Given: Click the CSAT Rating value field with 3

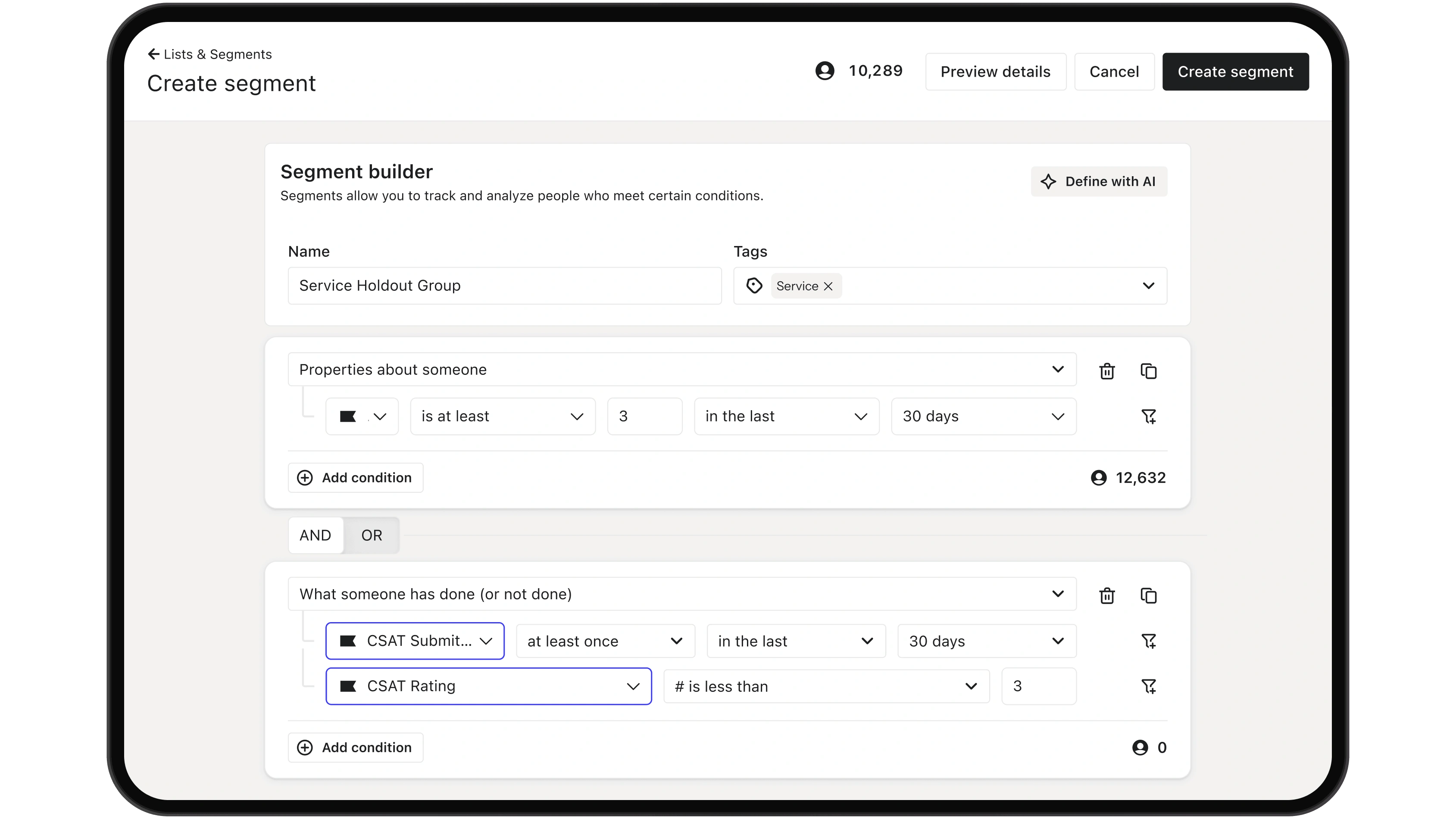Looking at the screenshot, I should pos(1039,686).
